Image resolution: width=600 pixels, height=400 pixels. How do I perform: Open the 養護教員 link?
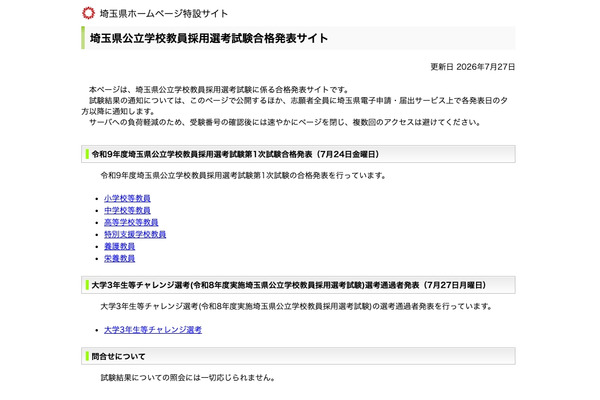119,246
